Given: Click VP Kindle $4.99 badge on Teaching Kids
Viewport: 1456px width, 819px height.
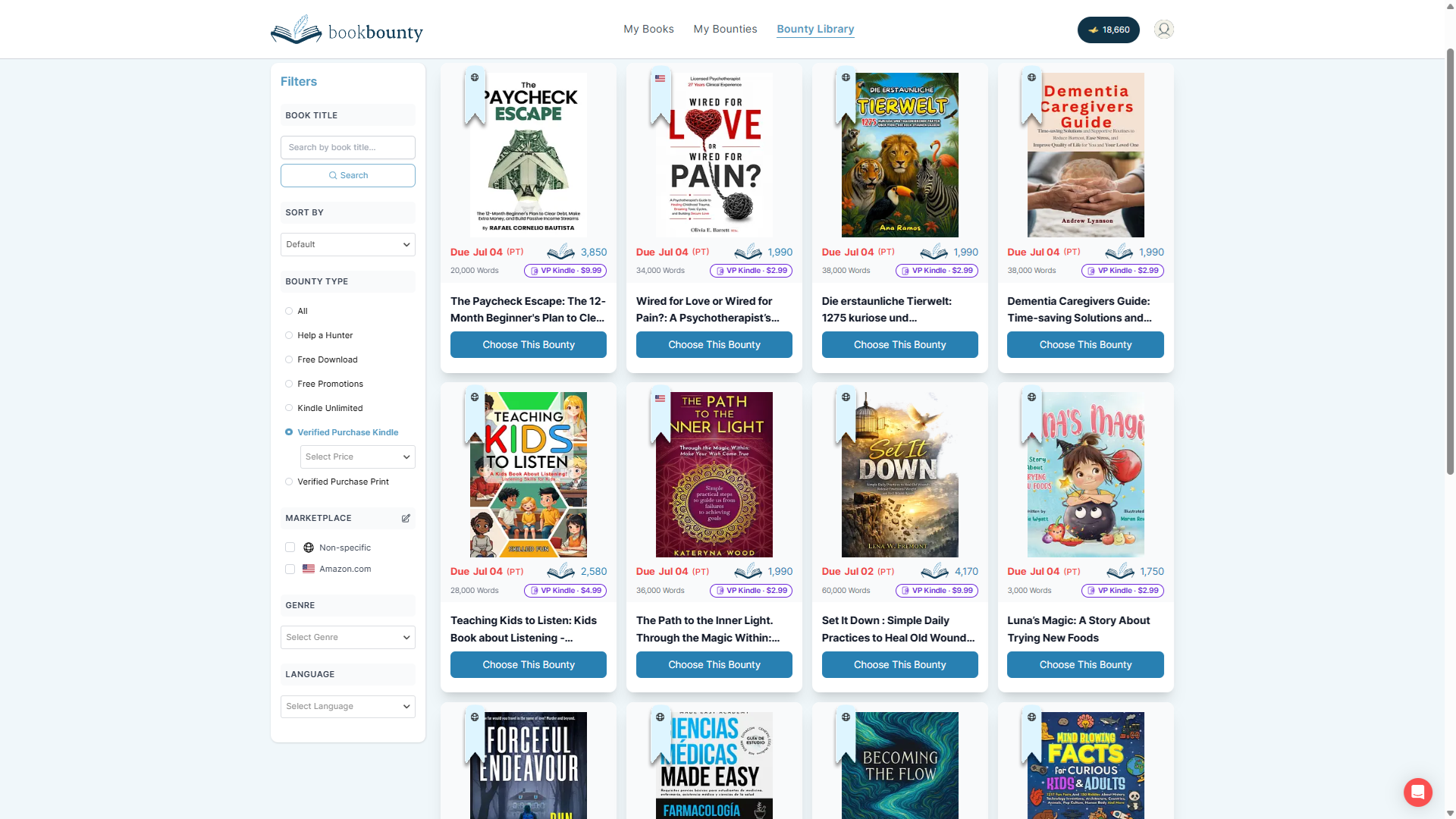Looking at the screenshot, I should click(565, 591).
